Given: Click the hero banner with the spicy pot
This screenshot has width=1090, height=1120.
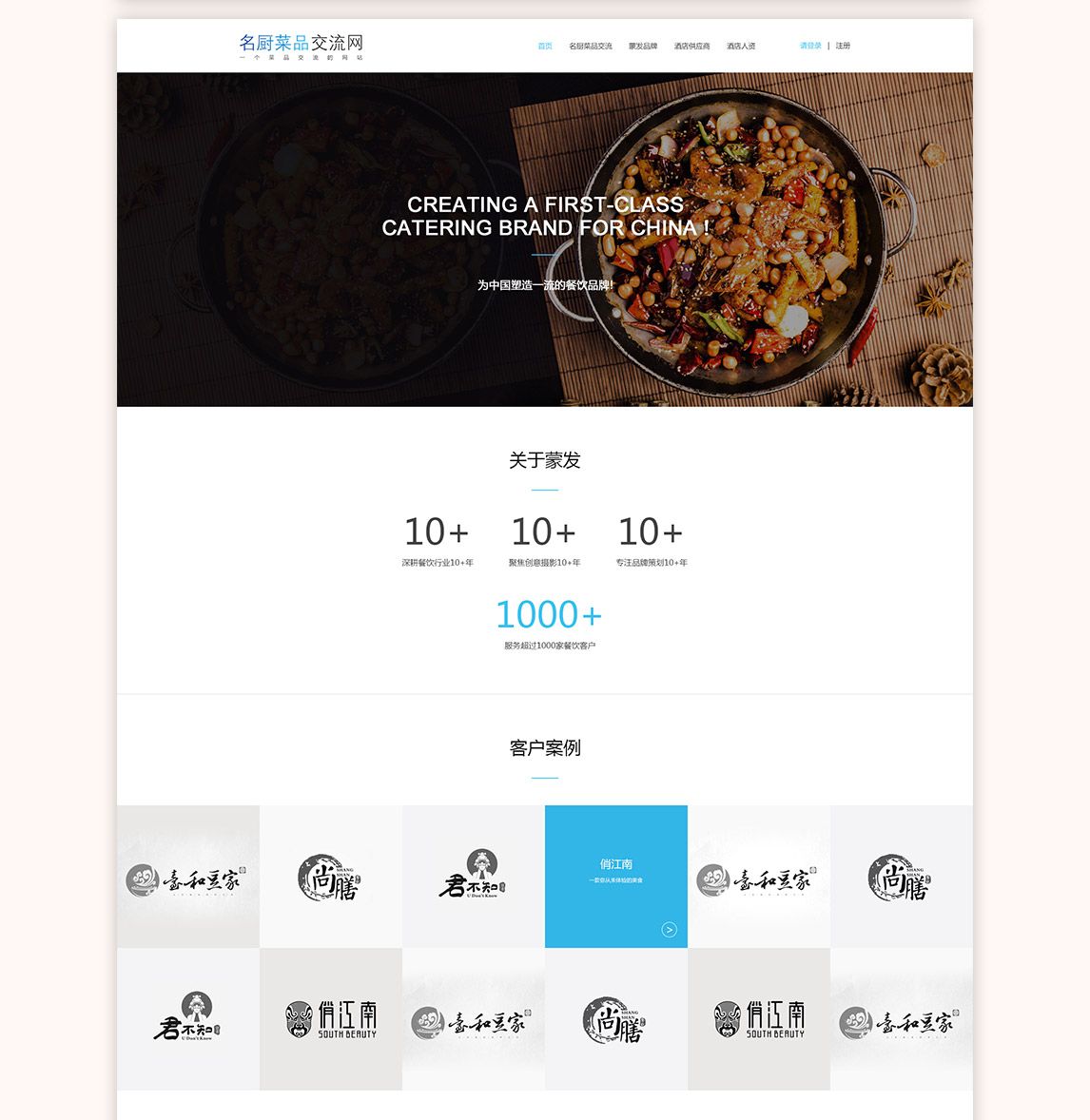Looking at the screenshot, I should click(545, 240).
